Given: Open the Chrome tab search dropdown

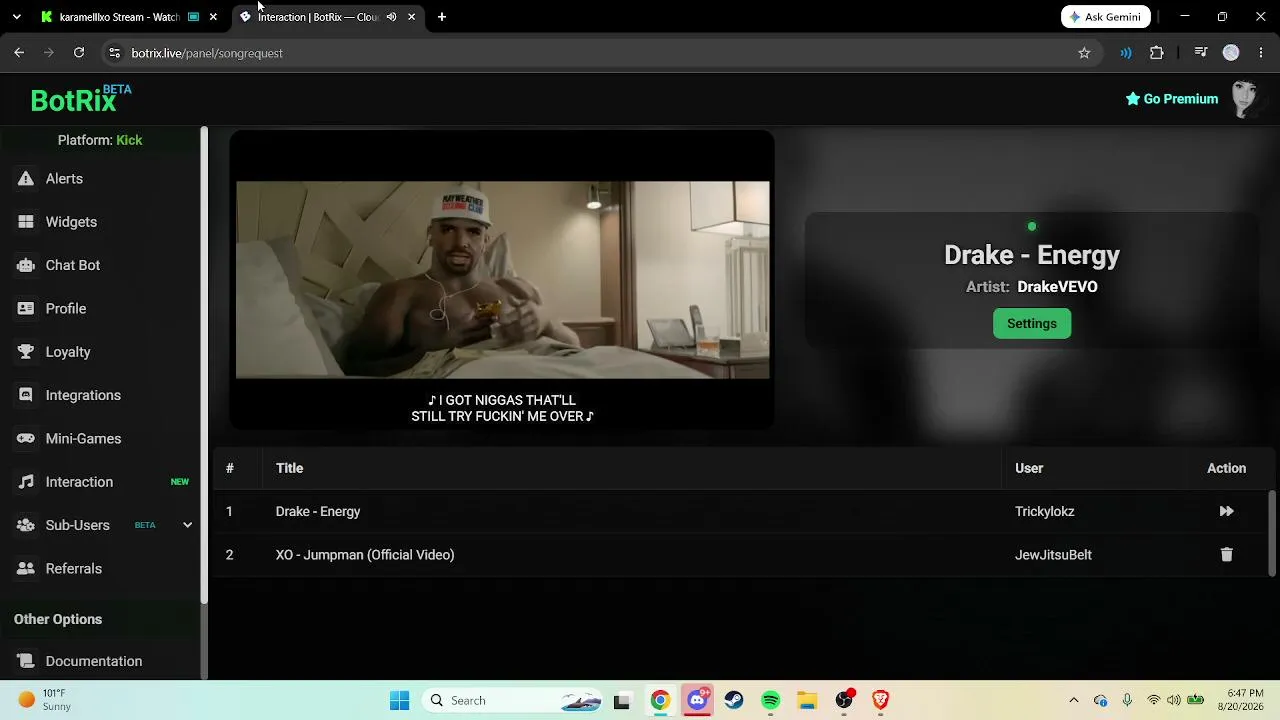Looking at the screenshot, I should (17, 17).
